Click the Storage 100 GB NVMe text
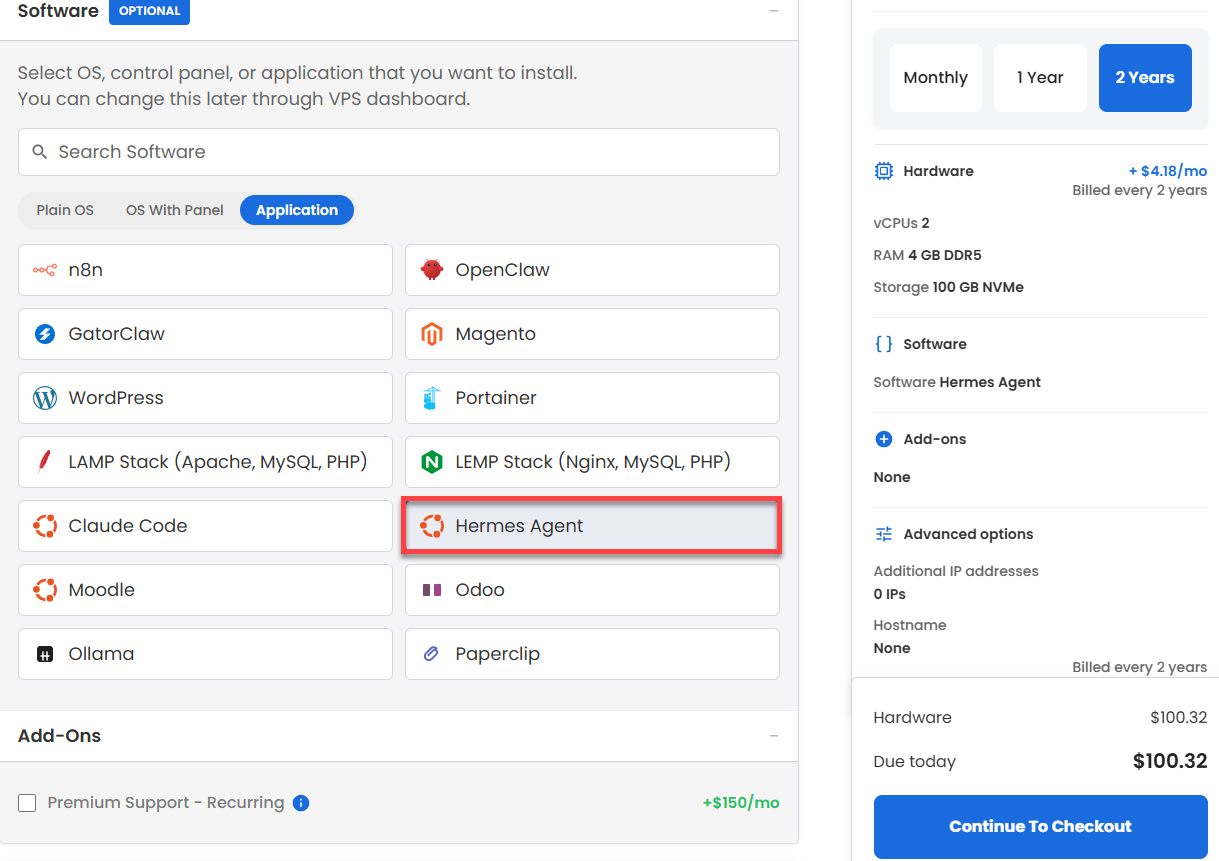The width and height of the screenshot is (1219, 861). 948,287
